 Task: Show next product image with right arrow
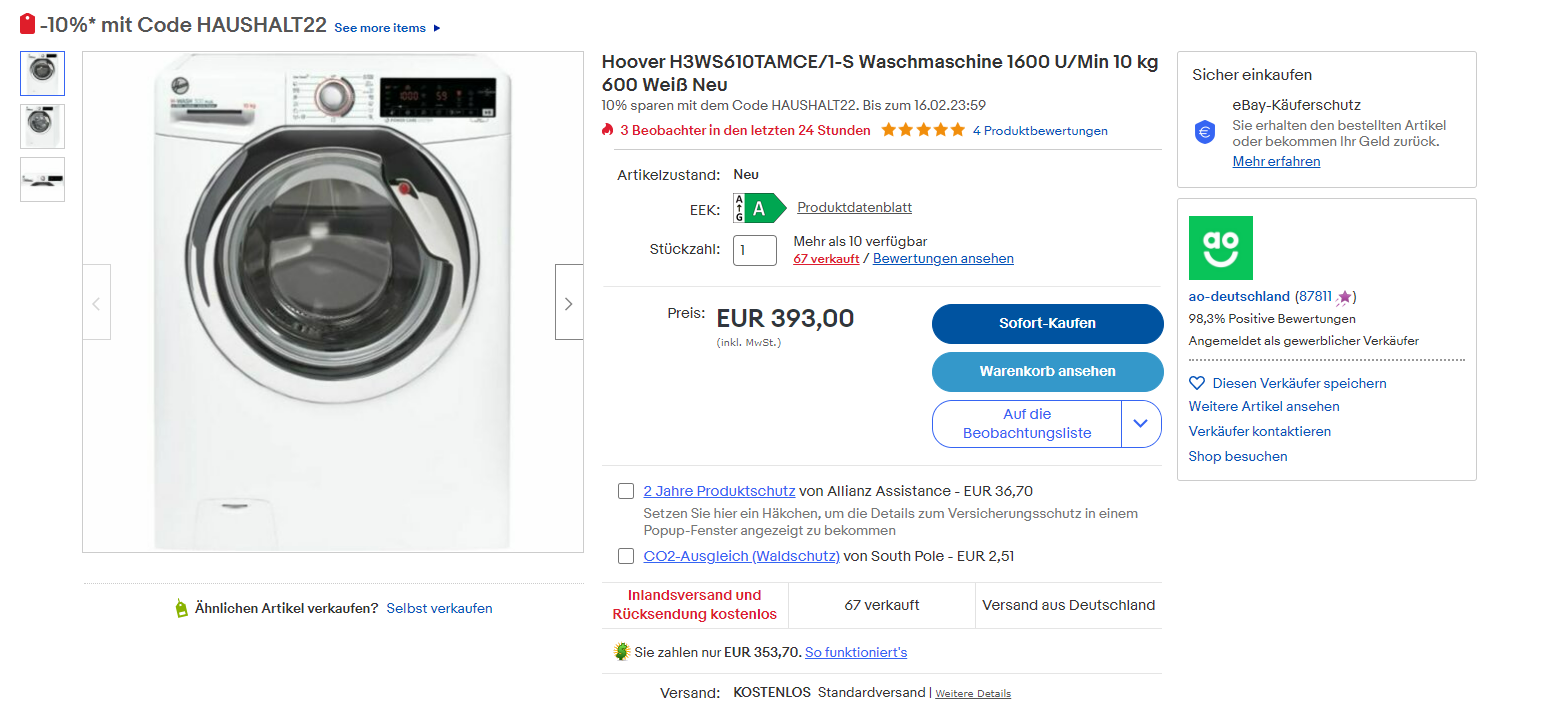[x=569, y=302]
